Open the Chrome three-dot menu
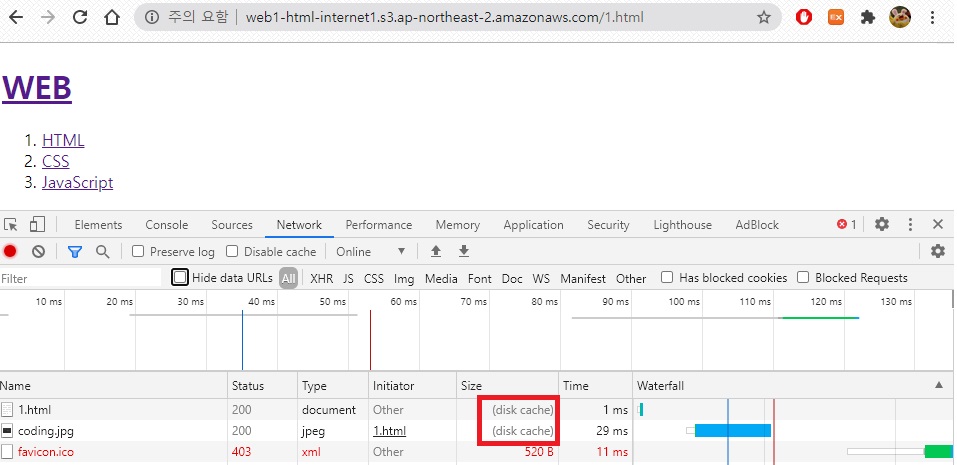957x465 pixels. pyautogui.click(x=932, y=17)
